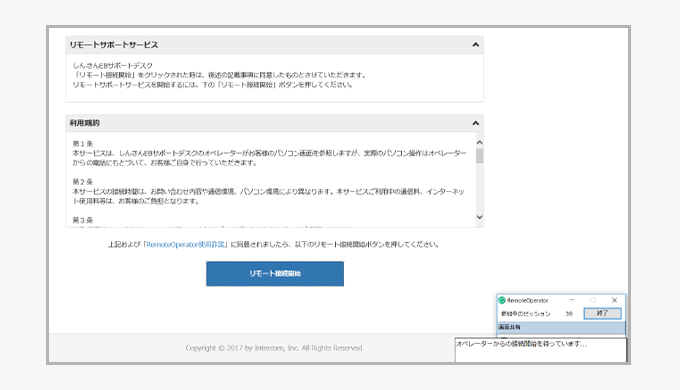Viewport: 680px width, 390px height.
Task: Close the RemoteOperator window
Action: (615, 300)
